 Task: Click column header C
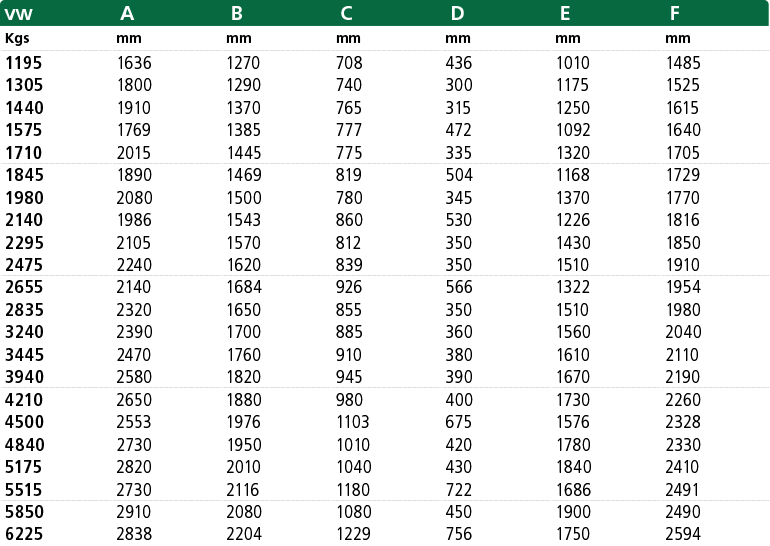coord(346,14)
